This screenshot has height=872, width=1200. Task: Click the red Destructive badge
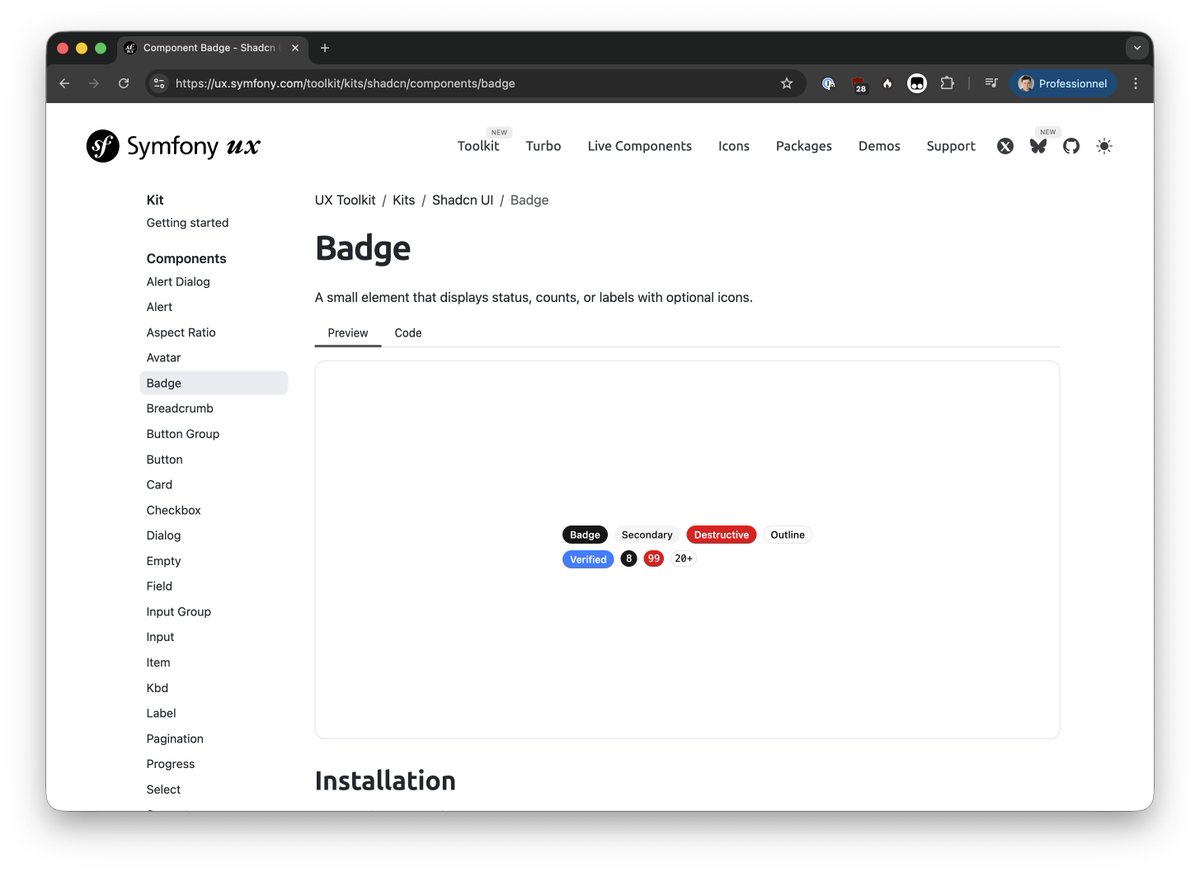(x=722, y=535)
